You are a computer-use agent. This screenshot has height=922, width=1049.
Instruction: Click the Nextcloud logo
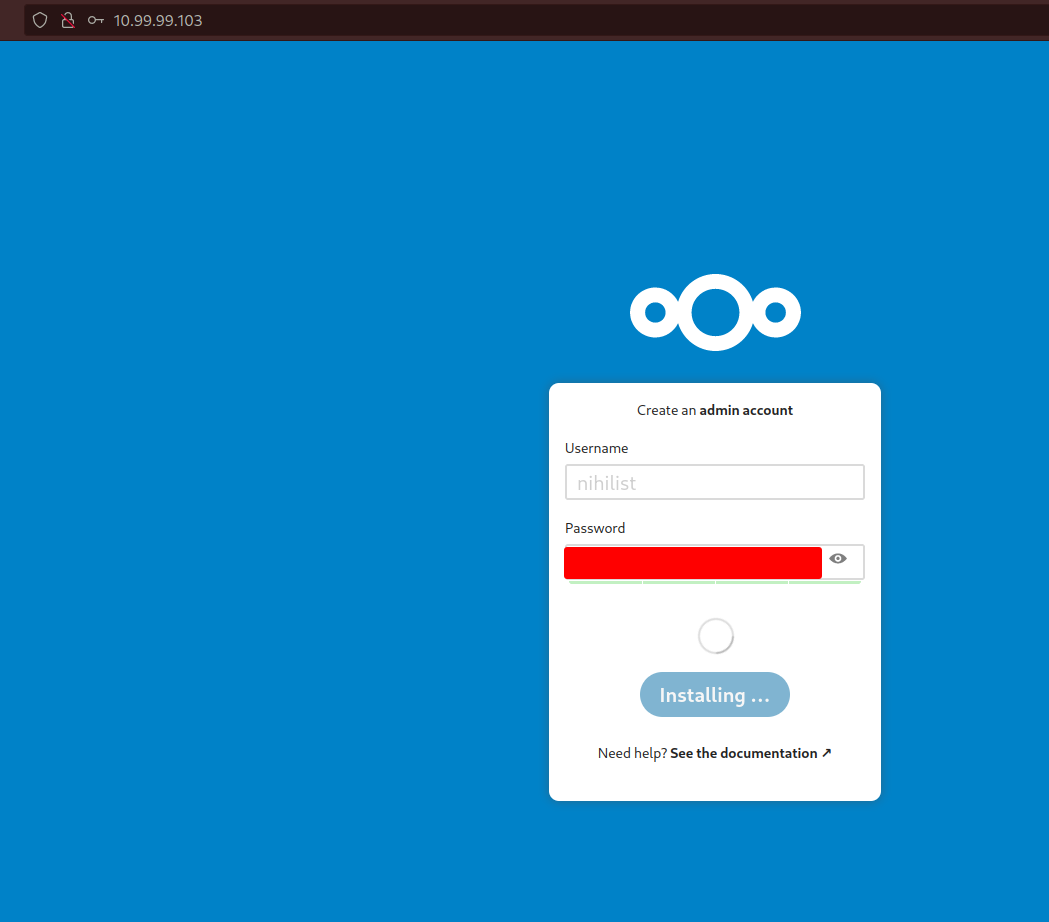715,312
